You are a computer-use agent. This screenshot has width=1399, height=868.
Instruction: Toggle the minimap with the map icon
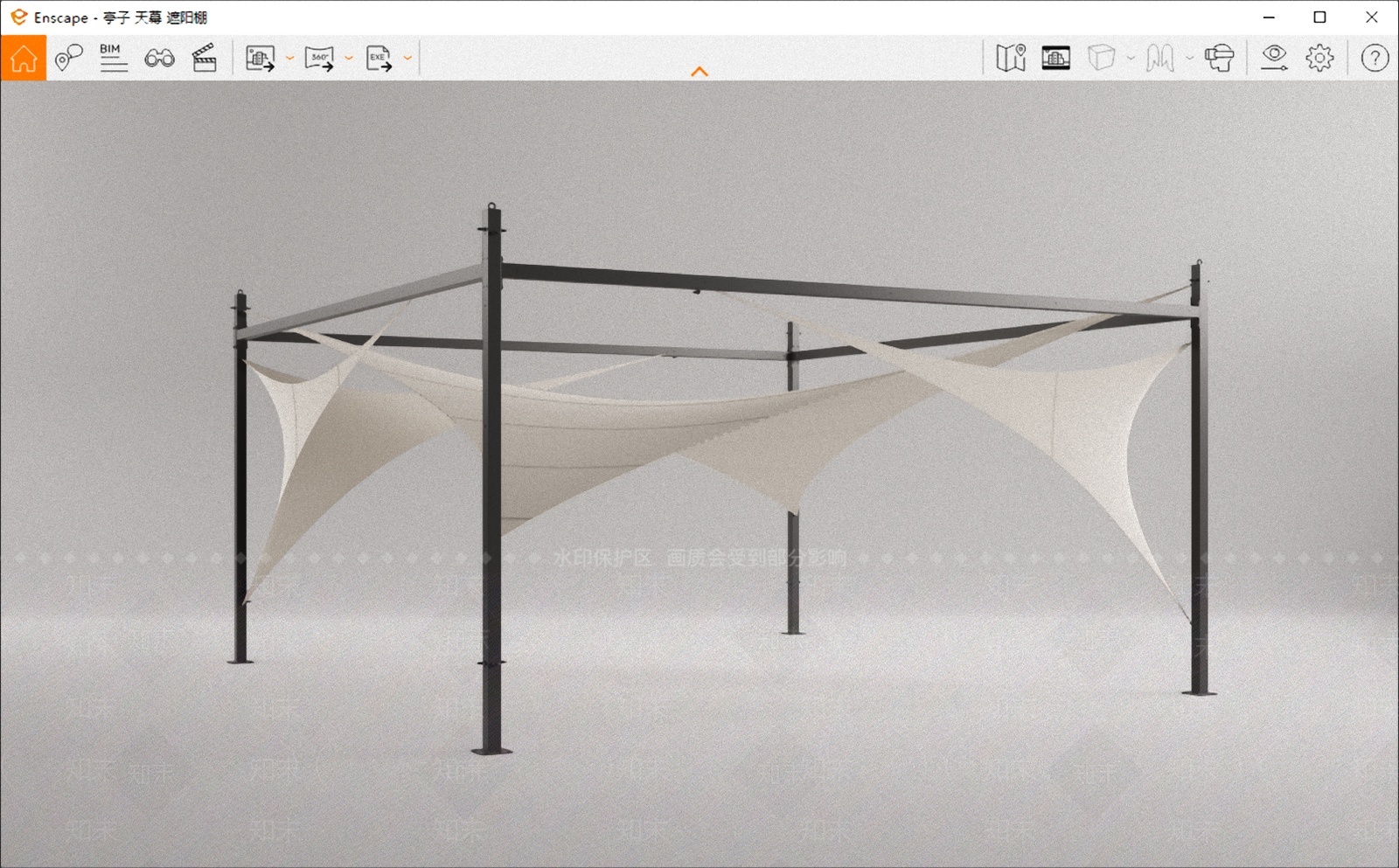1011,59
